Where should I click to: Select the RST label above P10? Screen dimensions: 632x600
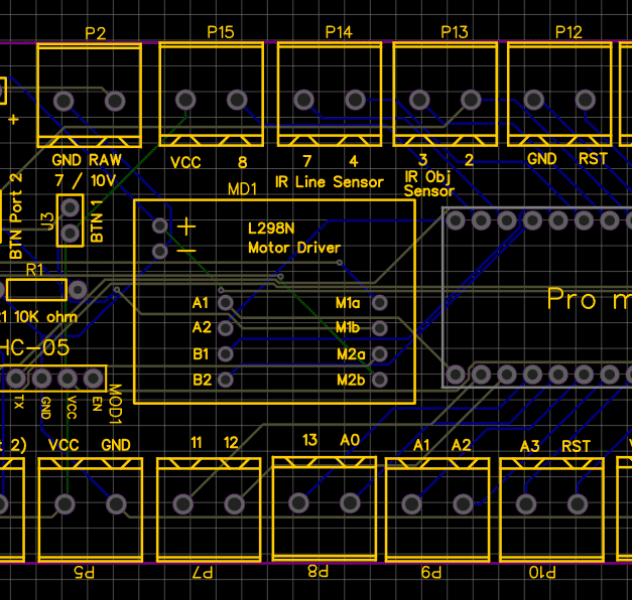pyautogui.click(x=576, y=446)
